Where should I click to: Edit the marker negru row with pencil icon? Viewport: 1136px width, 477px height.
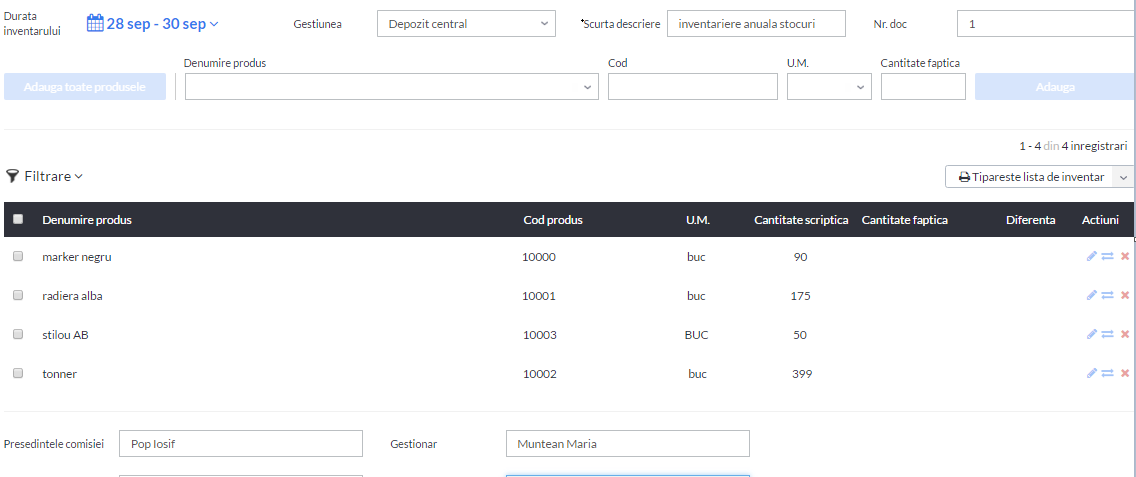coord(1092,256)
